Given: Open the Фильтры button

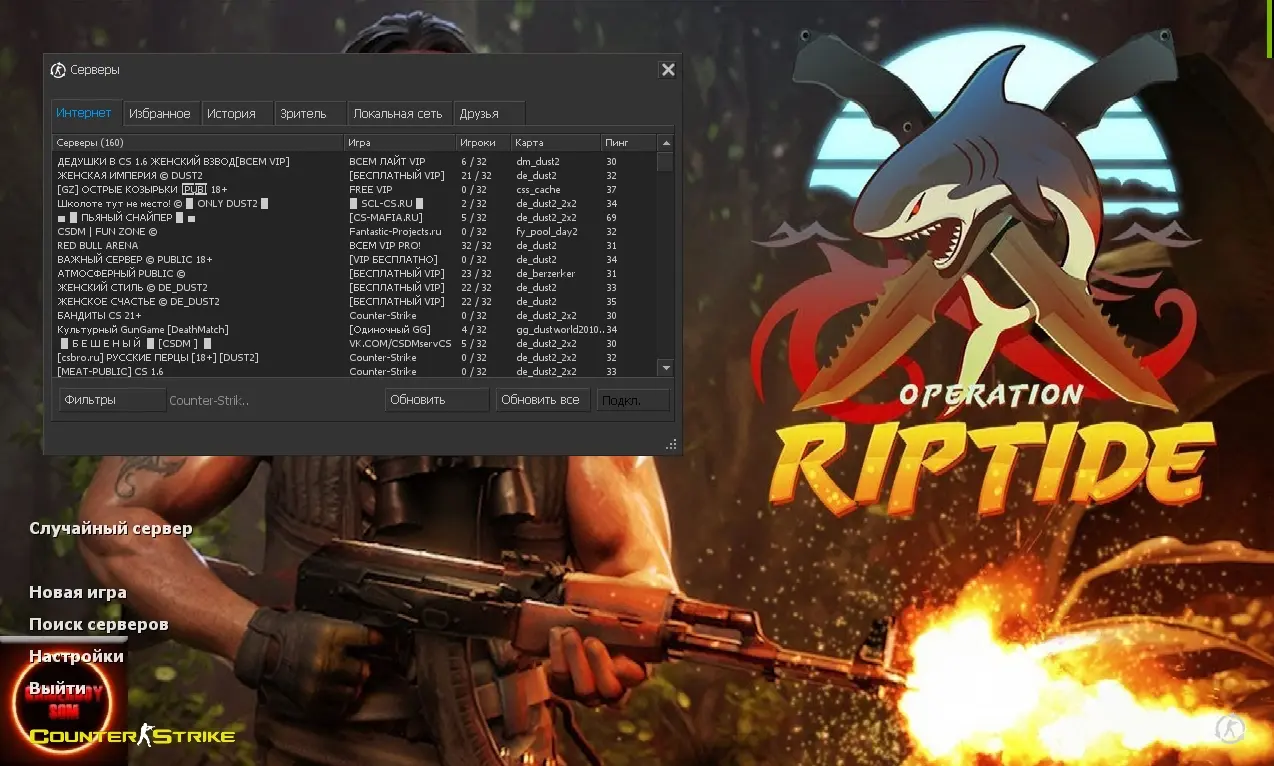Looking at the screenshot, I should tap(111, 400).
